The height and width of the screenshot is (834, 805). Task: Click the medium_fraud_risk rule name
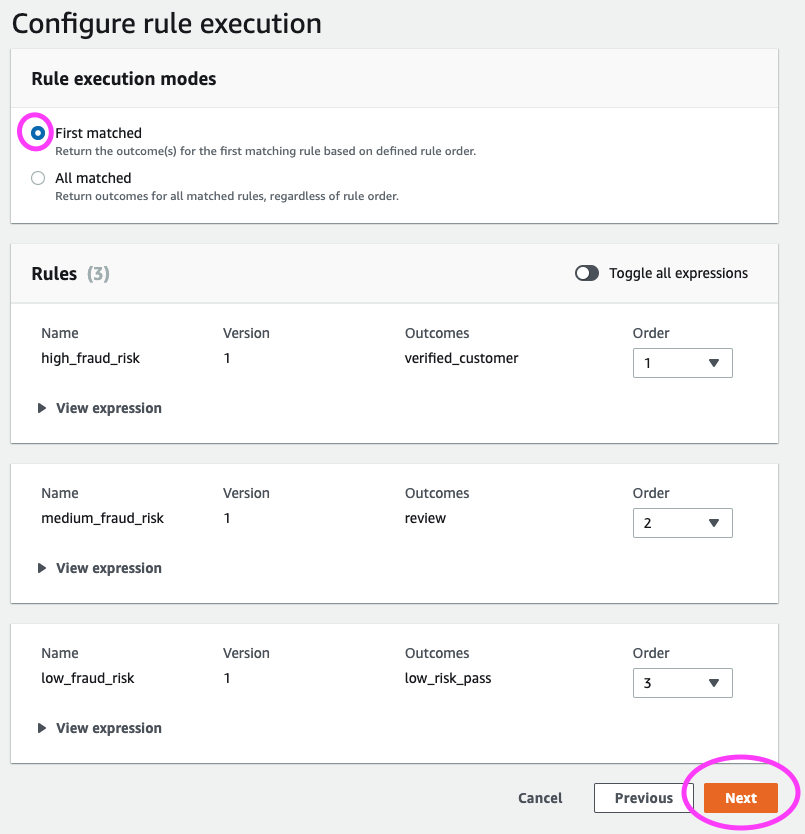pyautogui.click(x=102, y=518)
